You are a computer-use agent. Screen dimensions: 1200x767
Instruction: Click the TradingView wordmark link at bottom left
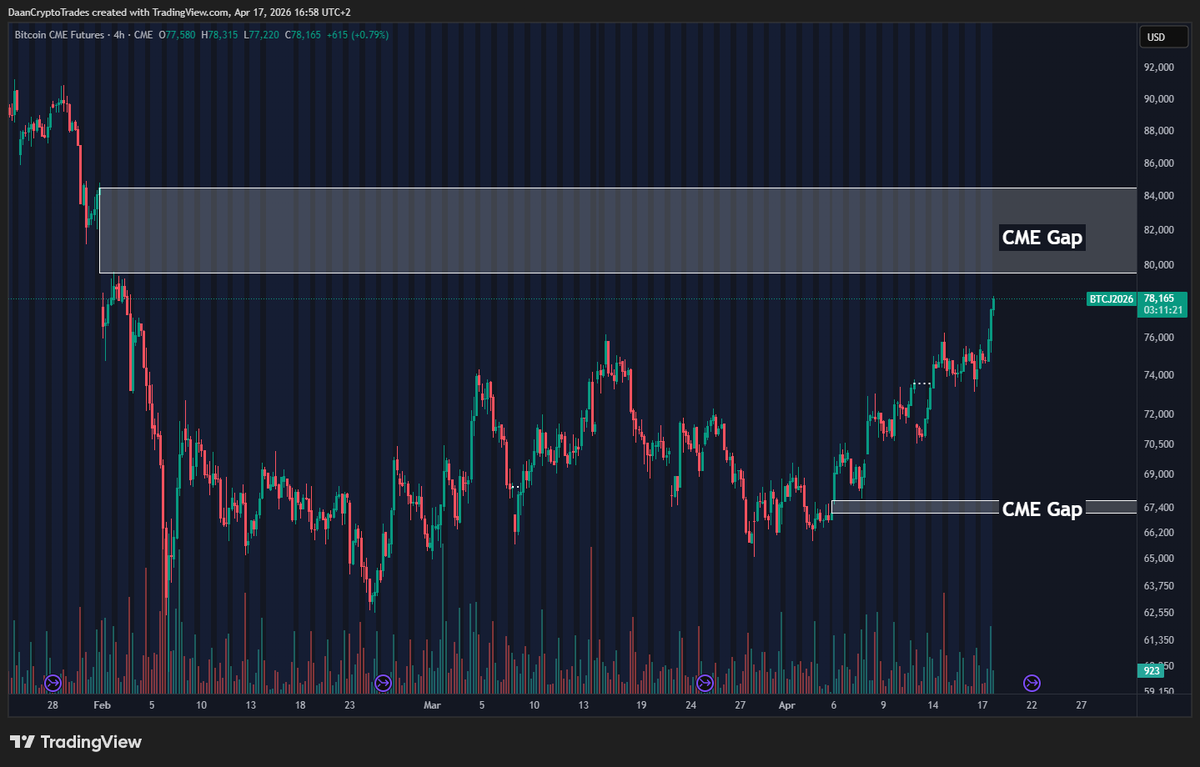click(90, 743)
